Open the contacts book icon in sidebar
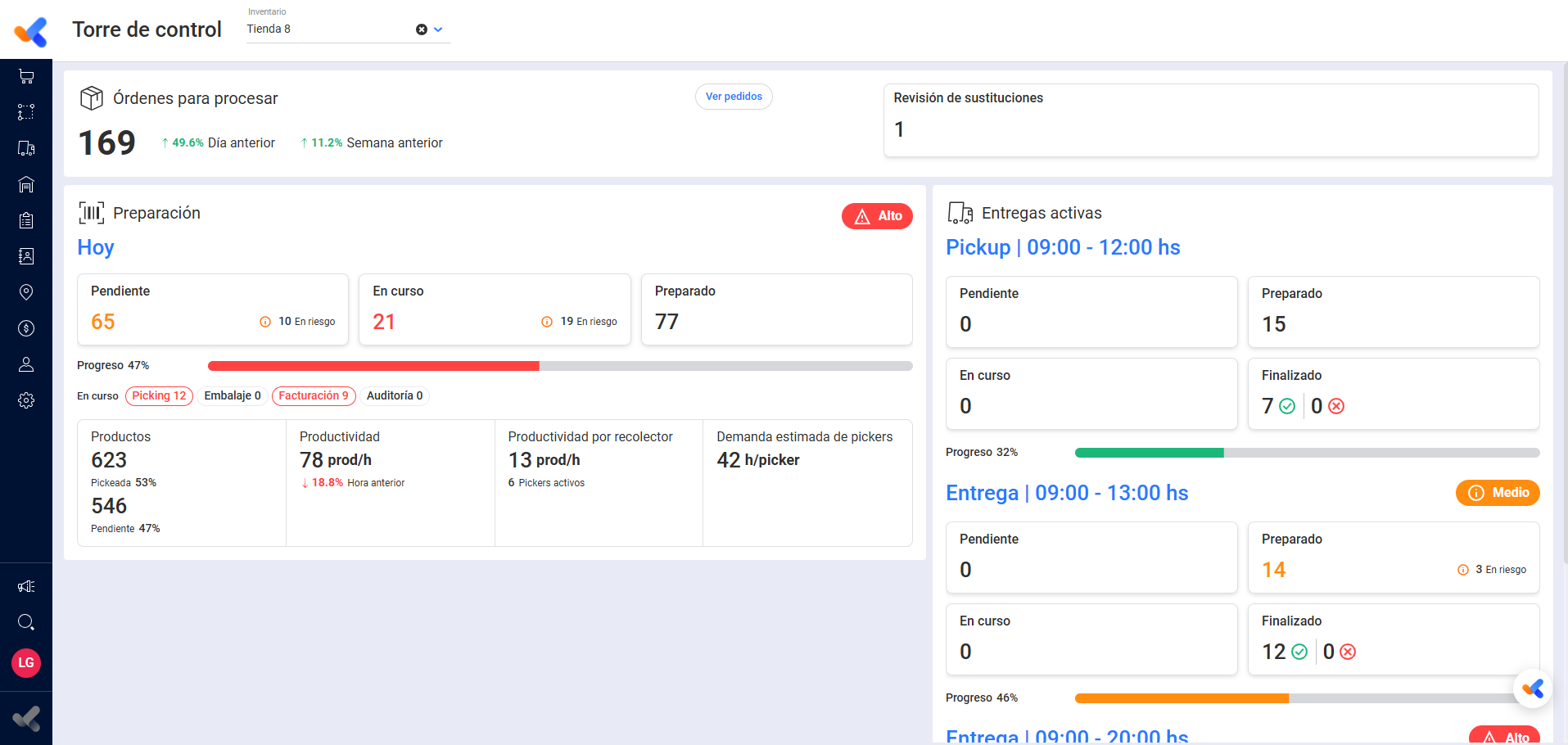 click(x=26, y=256)
